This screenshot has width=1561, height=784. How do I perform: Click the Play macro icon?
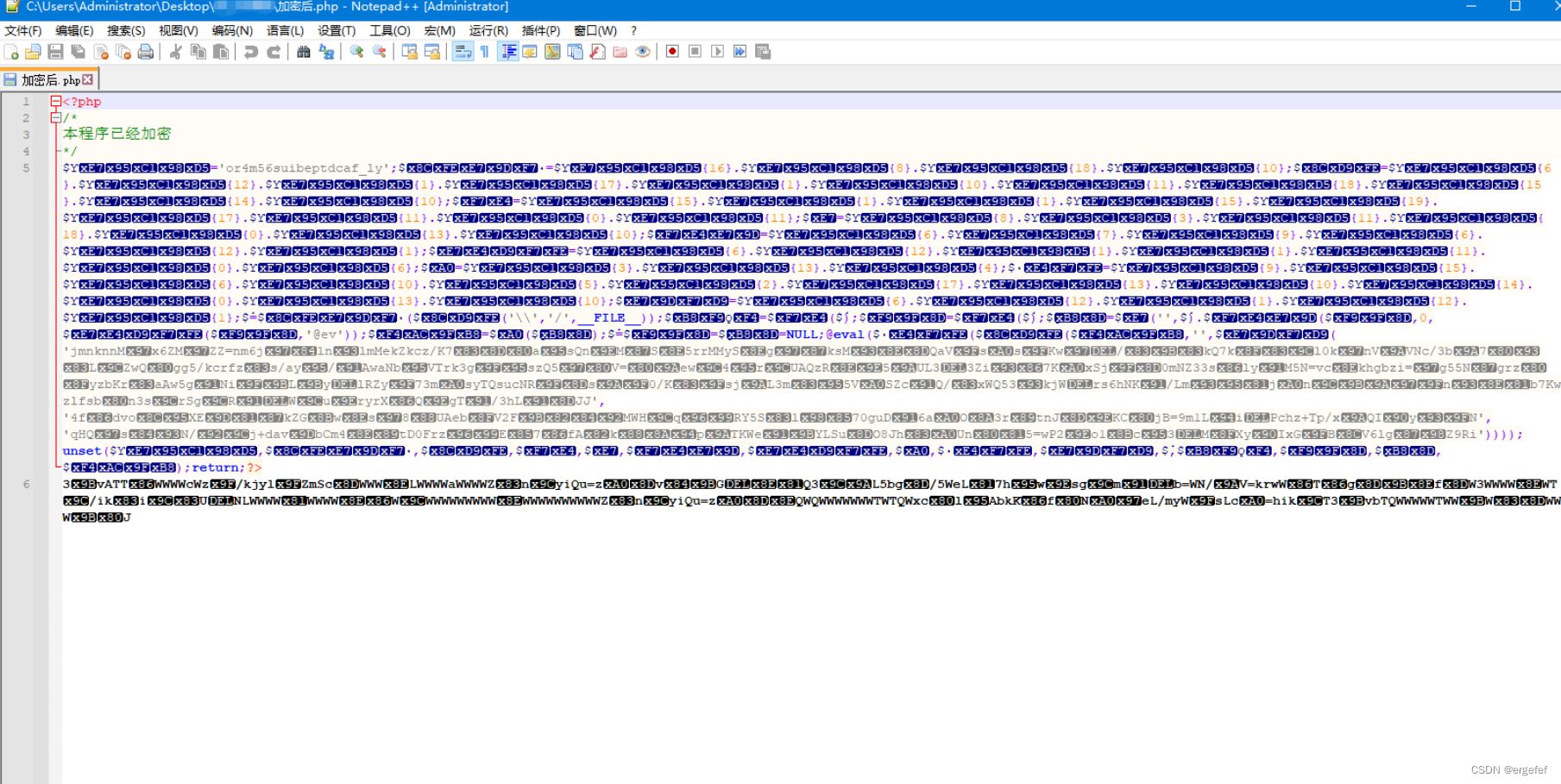[717, 52]
